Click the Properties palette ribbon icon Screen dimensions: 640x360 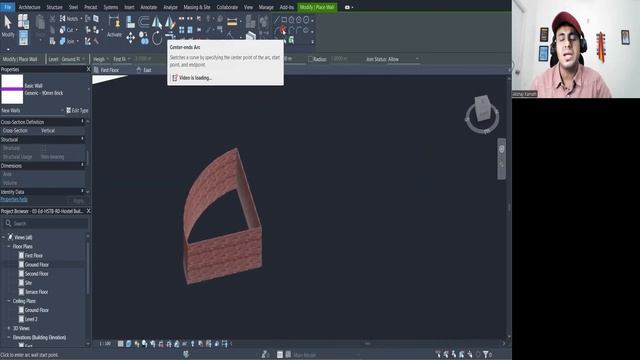coord(23,38)
